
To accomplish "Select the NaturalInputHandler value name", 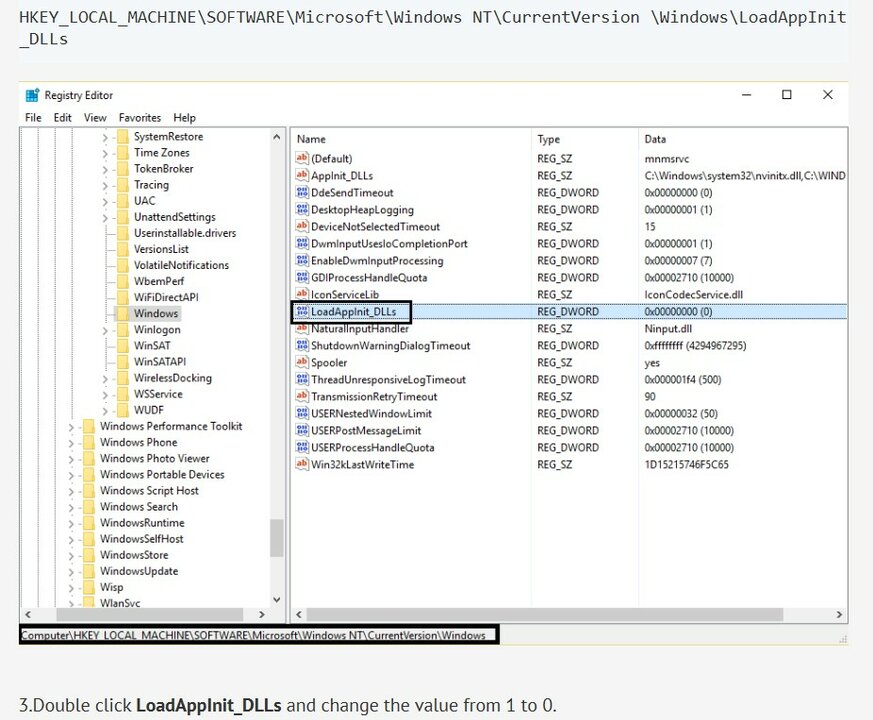I will click(x=360, y=329).
